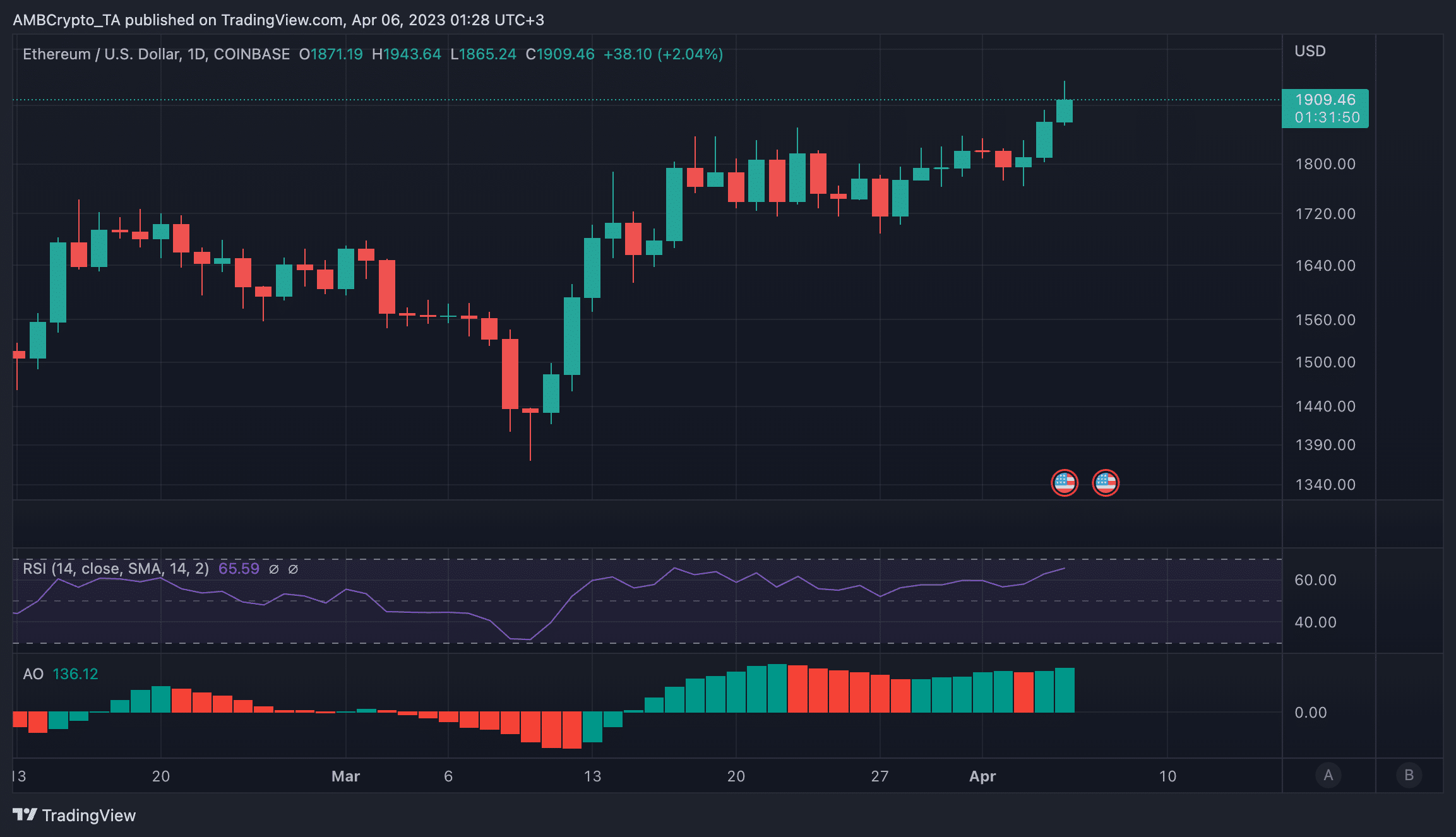Screen dimensions: 1456x837
Task: Click the 1340.00 level on the price scale
Action: click(1325, 485)
